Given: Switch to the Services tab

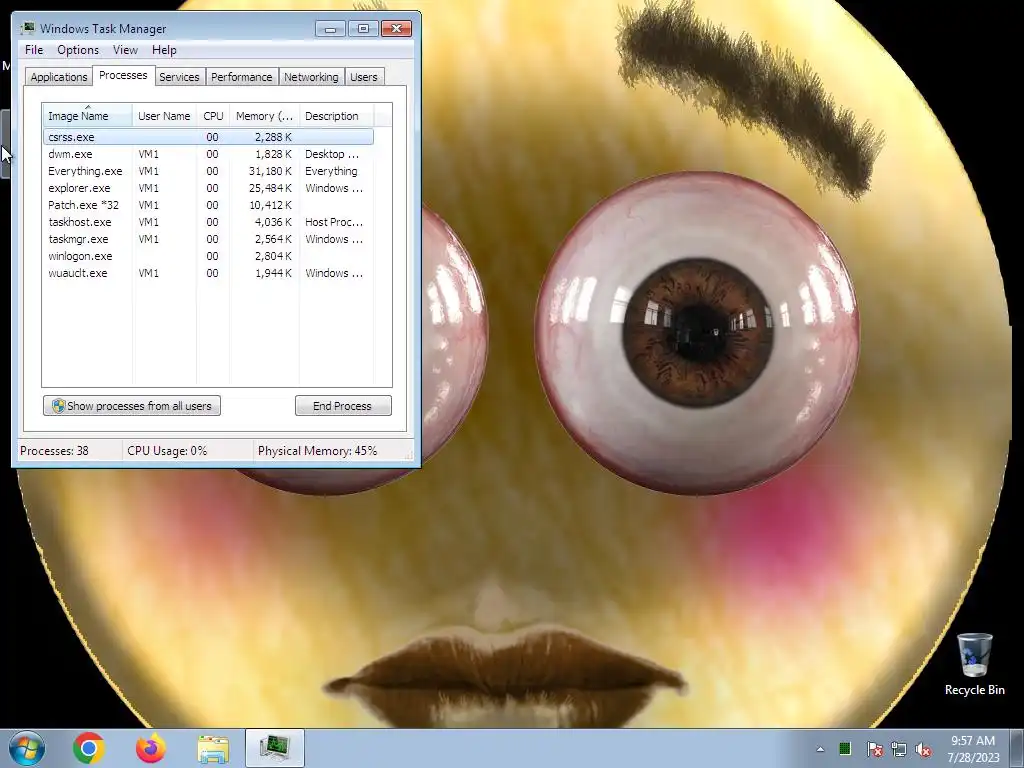Looking at the screenshot, I should pyautogui.click(x=179, y=76).
